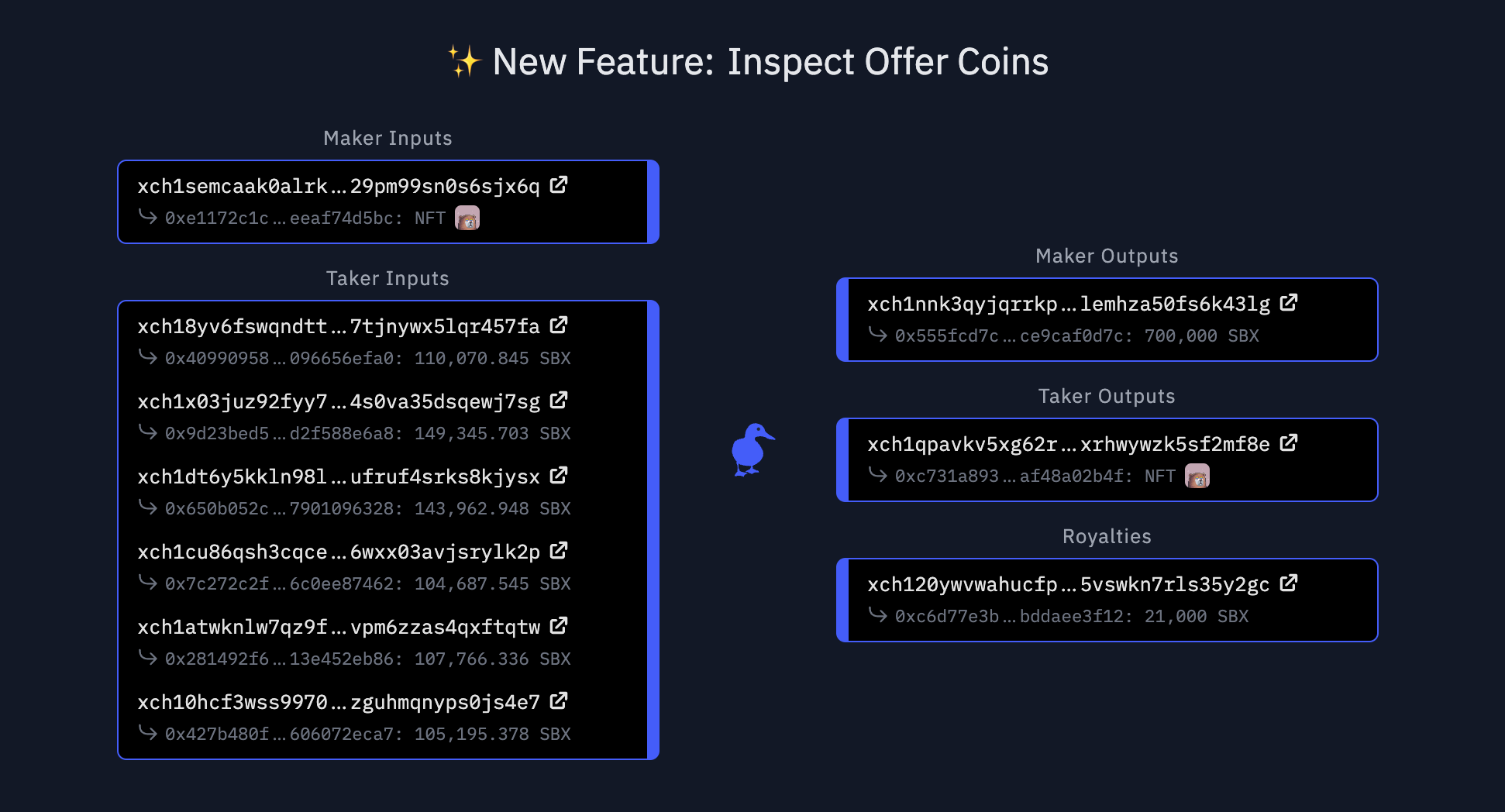Image resolution: width=1505 pixels, height=812 pixels.
Task: Open external link for xch1x03juz92fyy7 address
Action: pos(559,401)
